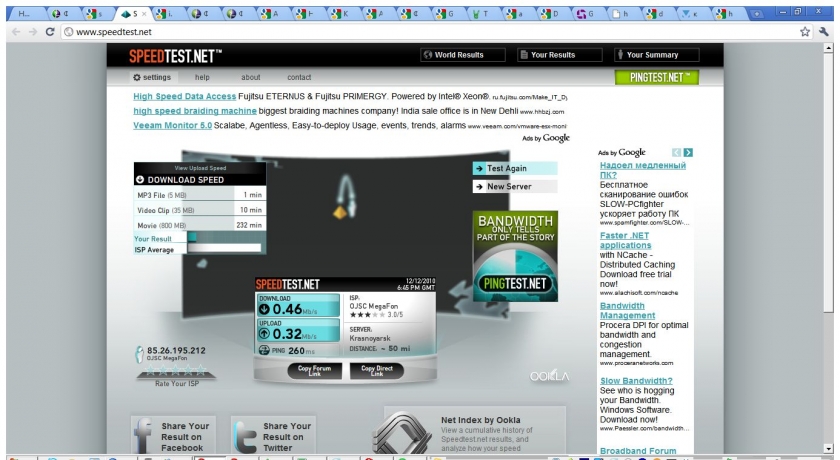The height and width of the screenshot is (460, 840).
Task: Close the active Speedtest tab
Action: pos(144,14)
